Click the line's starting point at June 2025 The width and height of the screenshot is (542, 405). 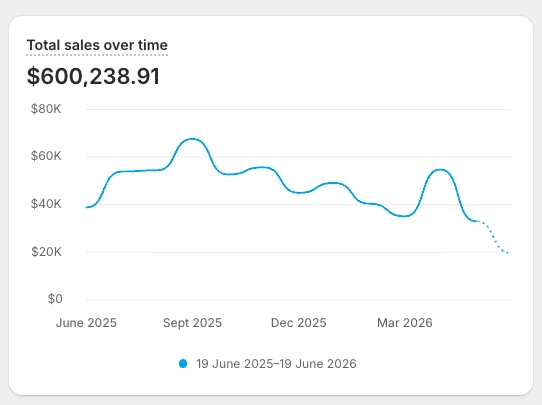(x=86, y=207)
